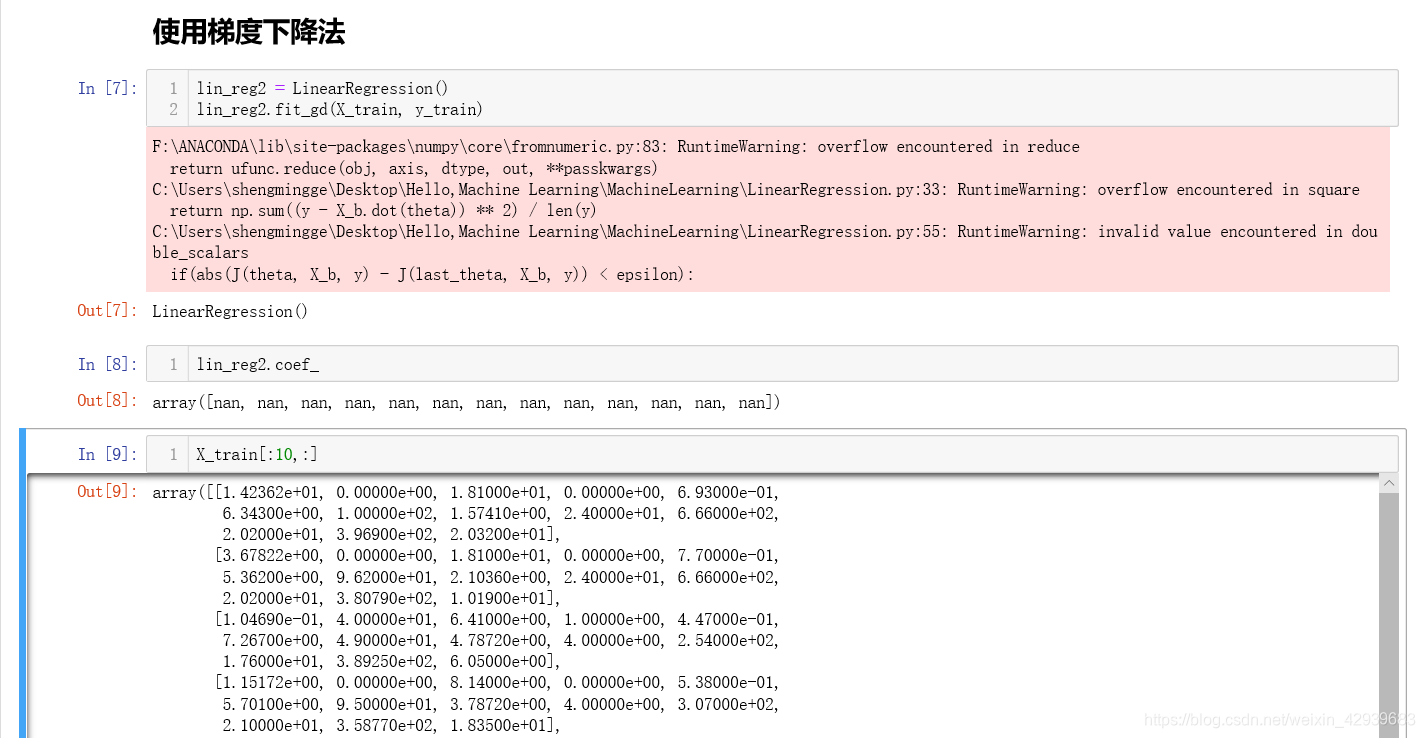Click the 'return np.sum' warning line
This screenshot has width=1425, height=738.
pos(383,211)
